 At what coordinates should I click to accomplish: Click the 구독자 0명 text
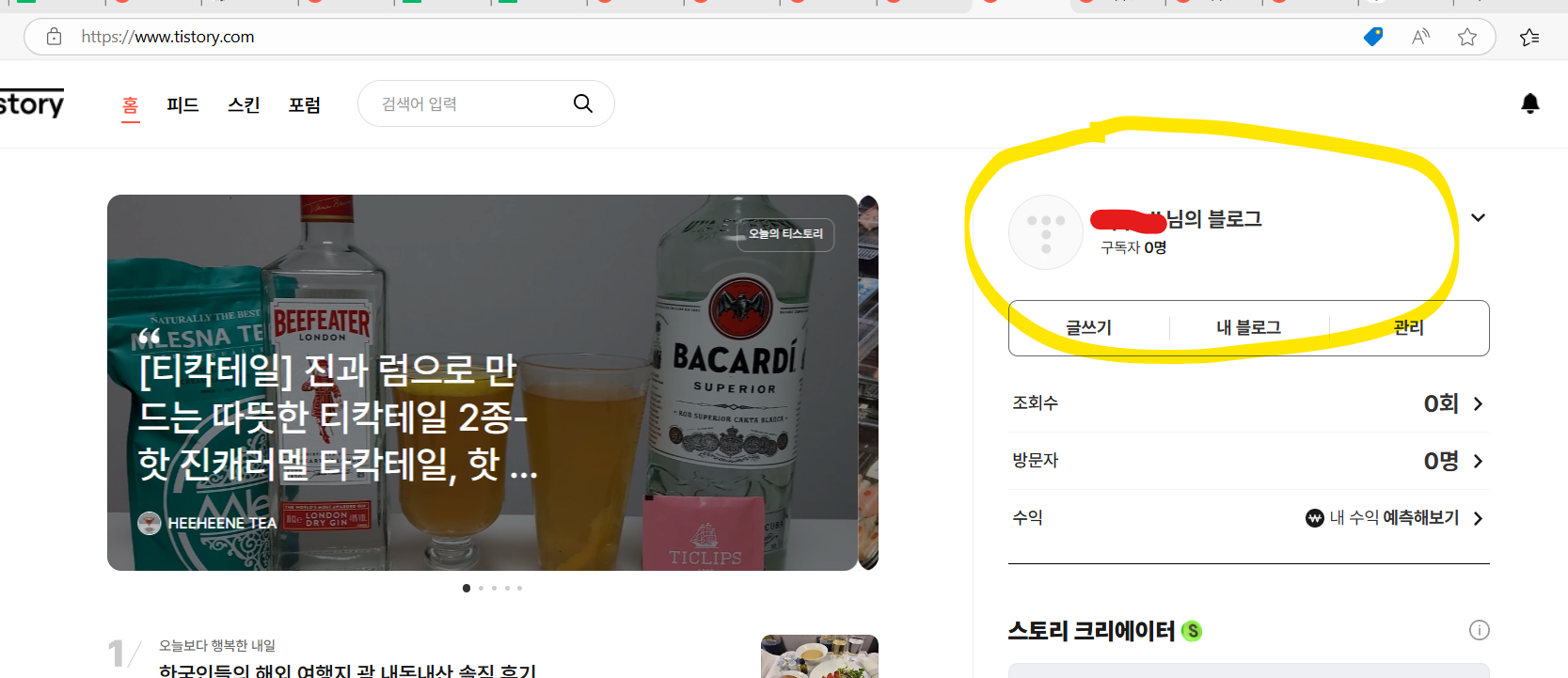[x=1133, y=247]
